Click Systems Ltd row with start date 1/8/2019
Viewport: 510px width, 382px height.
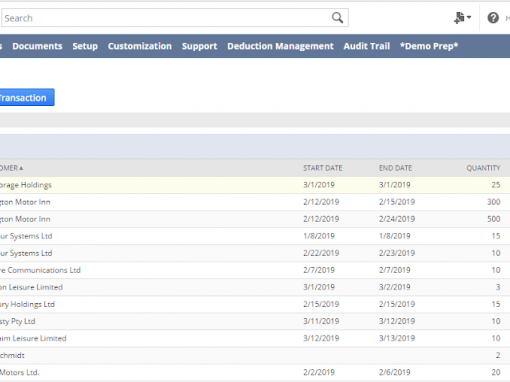tap(255, 236)
